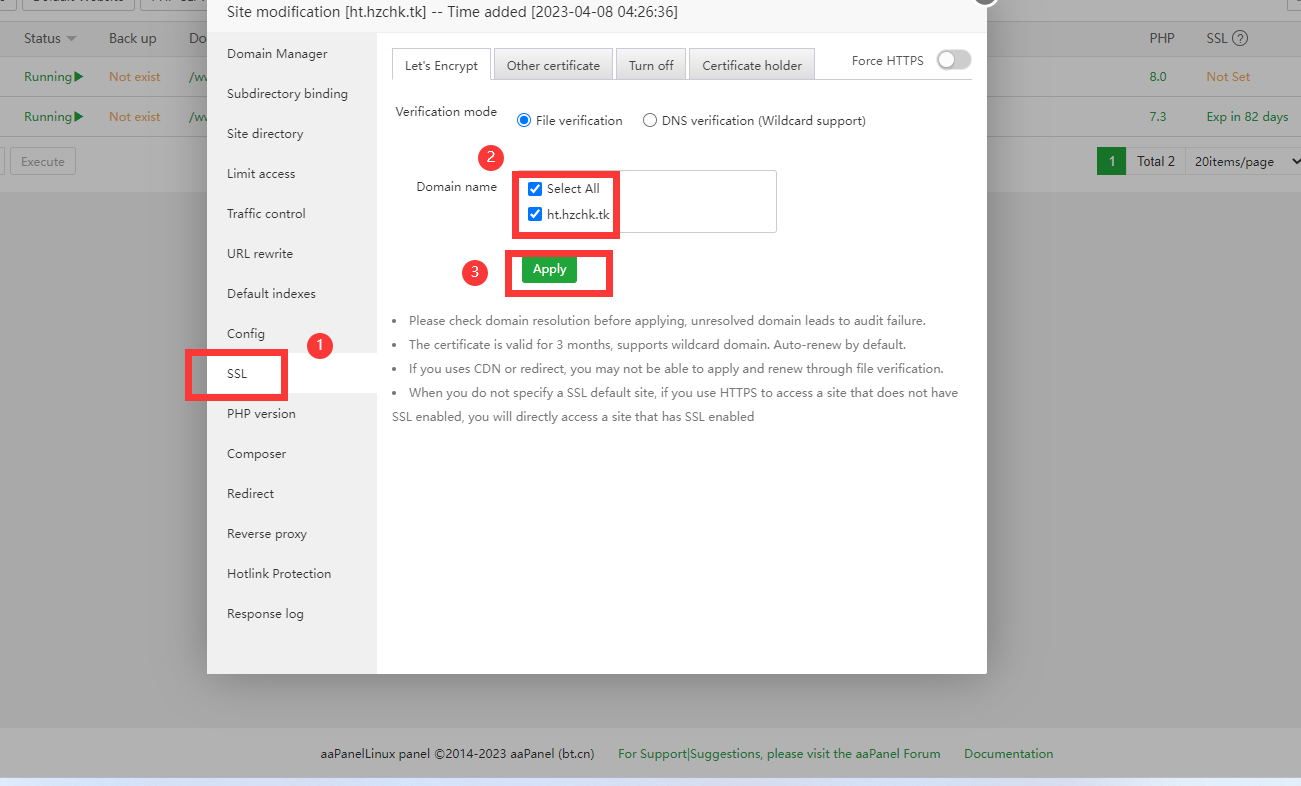1301x786 pixels.
Task: Open Domain Manager in sidebar
Action: click(277, 54)
